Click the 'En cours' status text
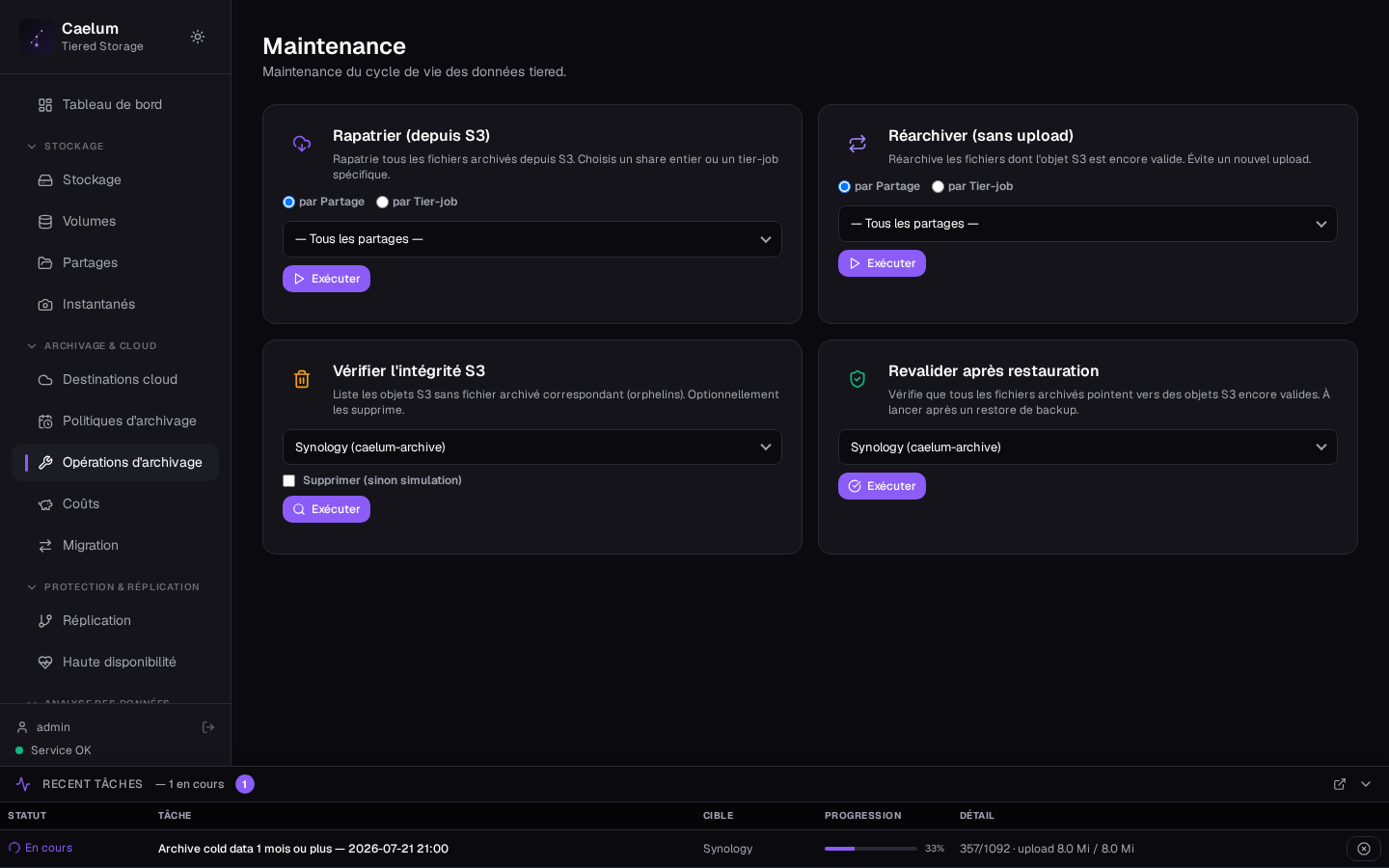Viewport: 1389px width, 868px height. coord(49,848)
